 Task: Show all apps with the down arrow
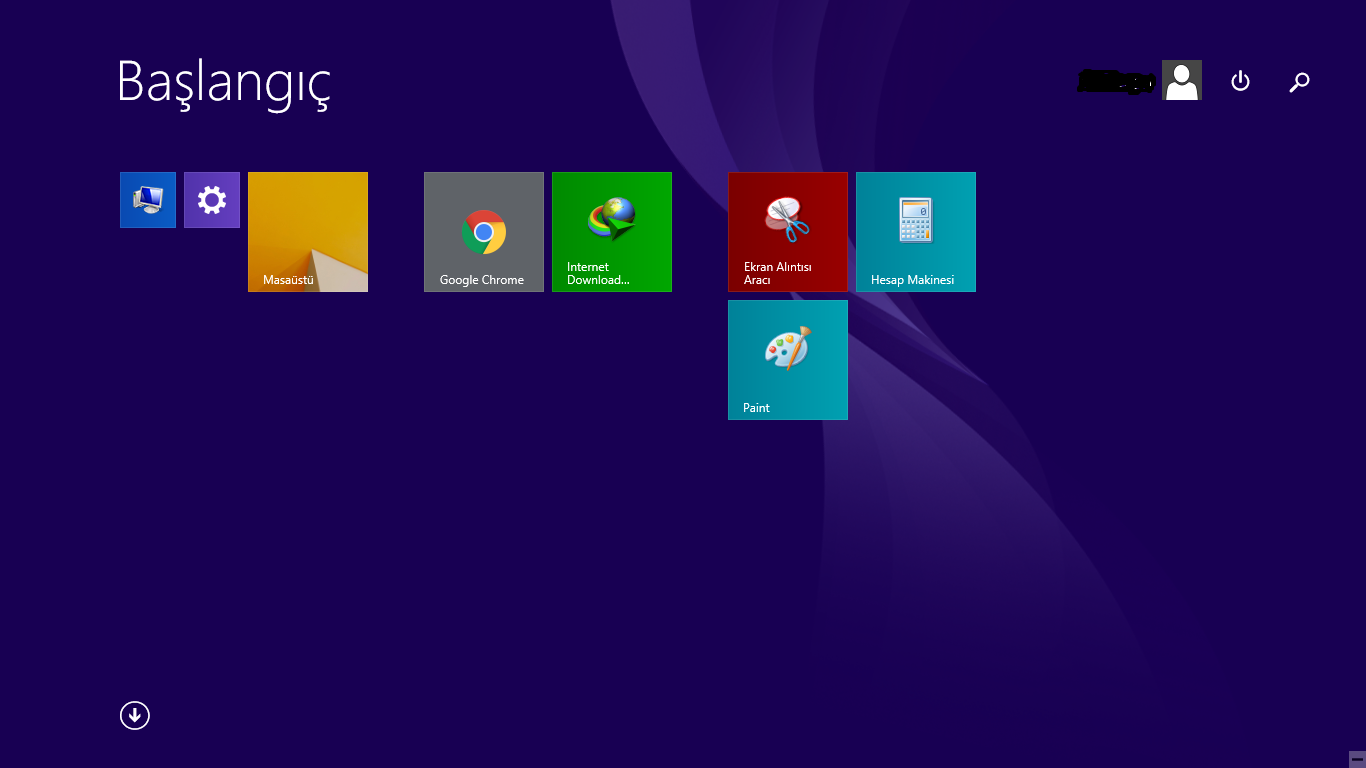pyautogui.click(x=135, y=715)
